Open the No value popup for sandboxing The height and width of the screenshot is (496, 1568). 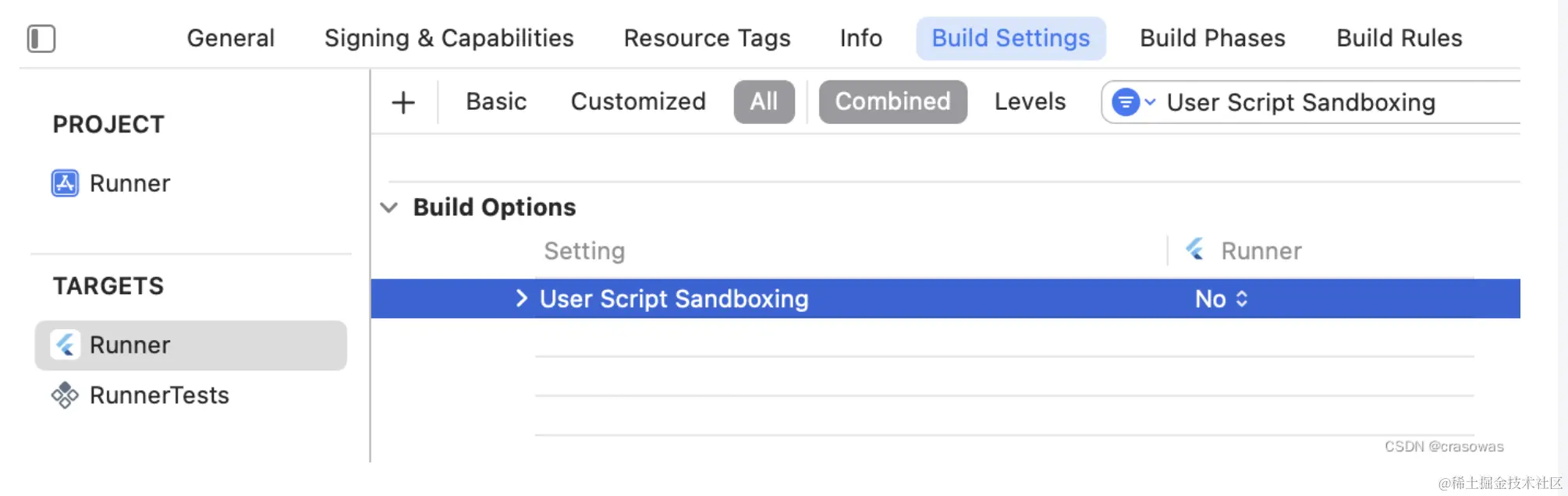[1222, 299]
